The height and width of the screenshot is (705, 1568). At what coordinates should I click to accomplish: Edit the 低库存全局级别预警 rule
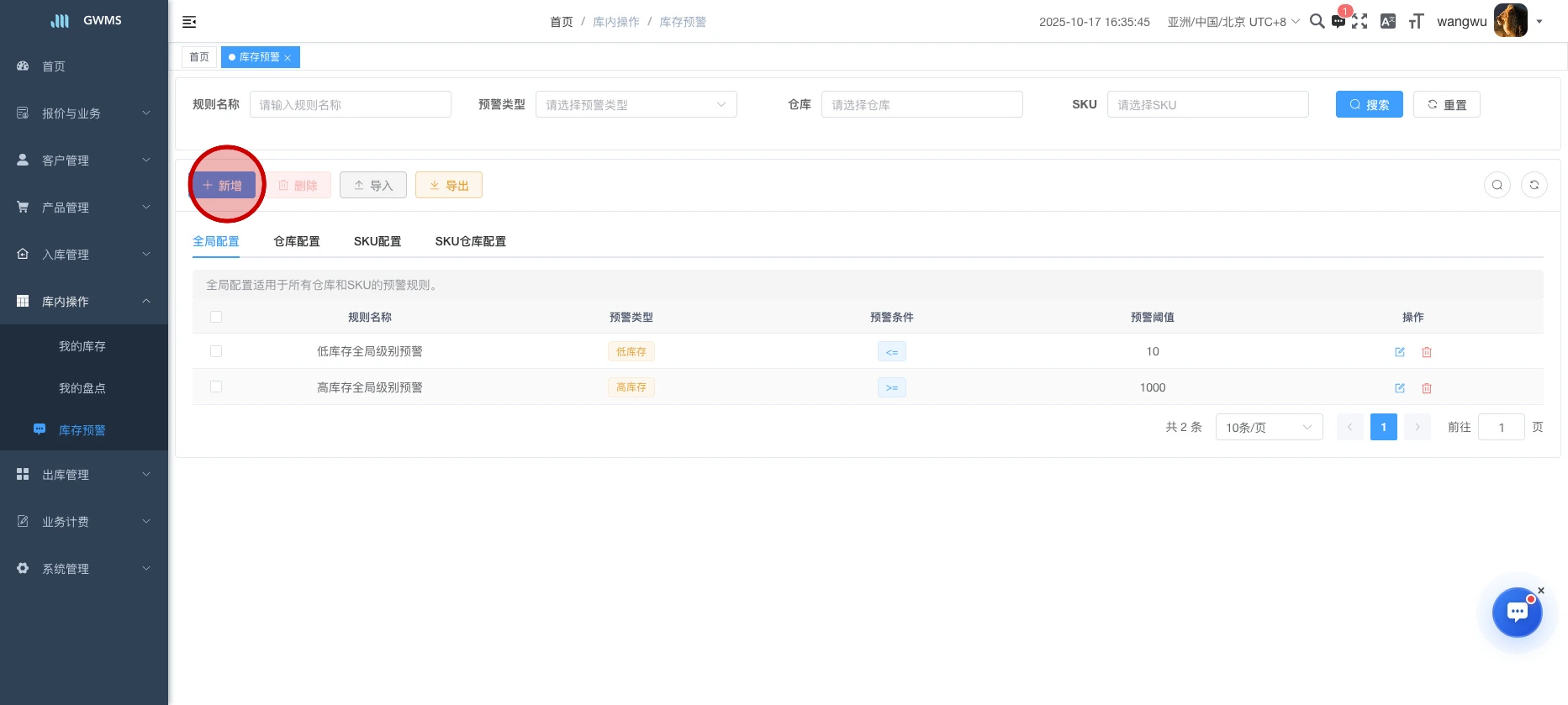coord(1400,352)
